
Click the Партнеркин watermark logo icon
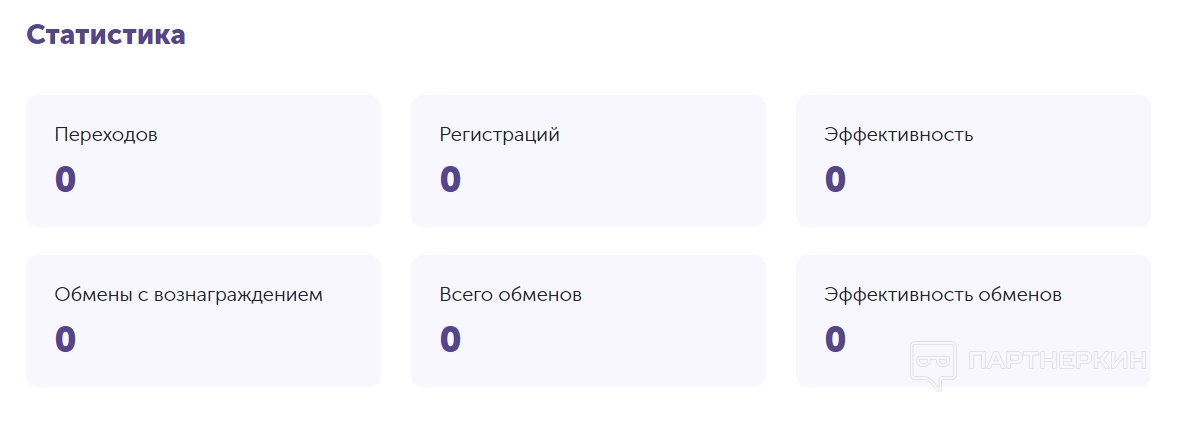(x=935, y=362)
